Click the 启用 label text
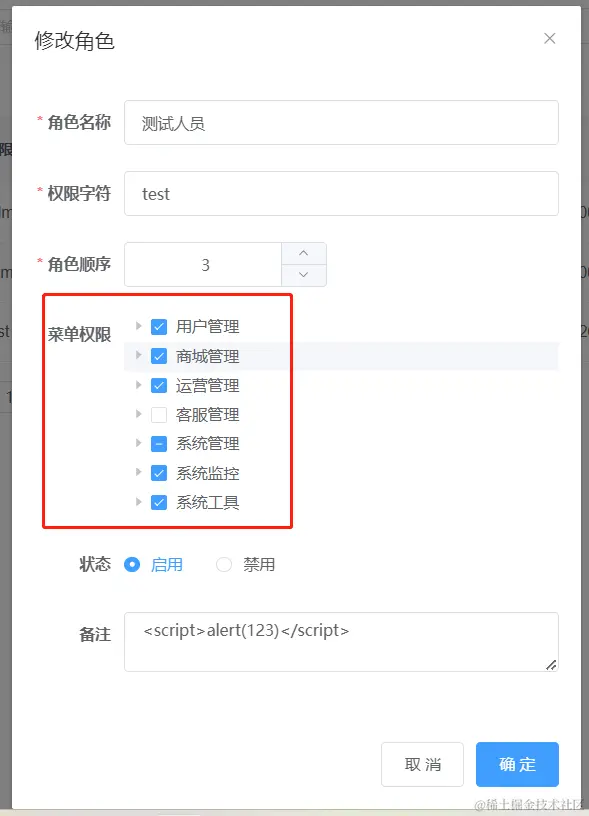This screenshot has height=816, width=589. pos(167,565)
